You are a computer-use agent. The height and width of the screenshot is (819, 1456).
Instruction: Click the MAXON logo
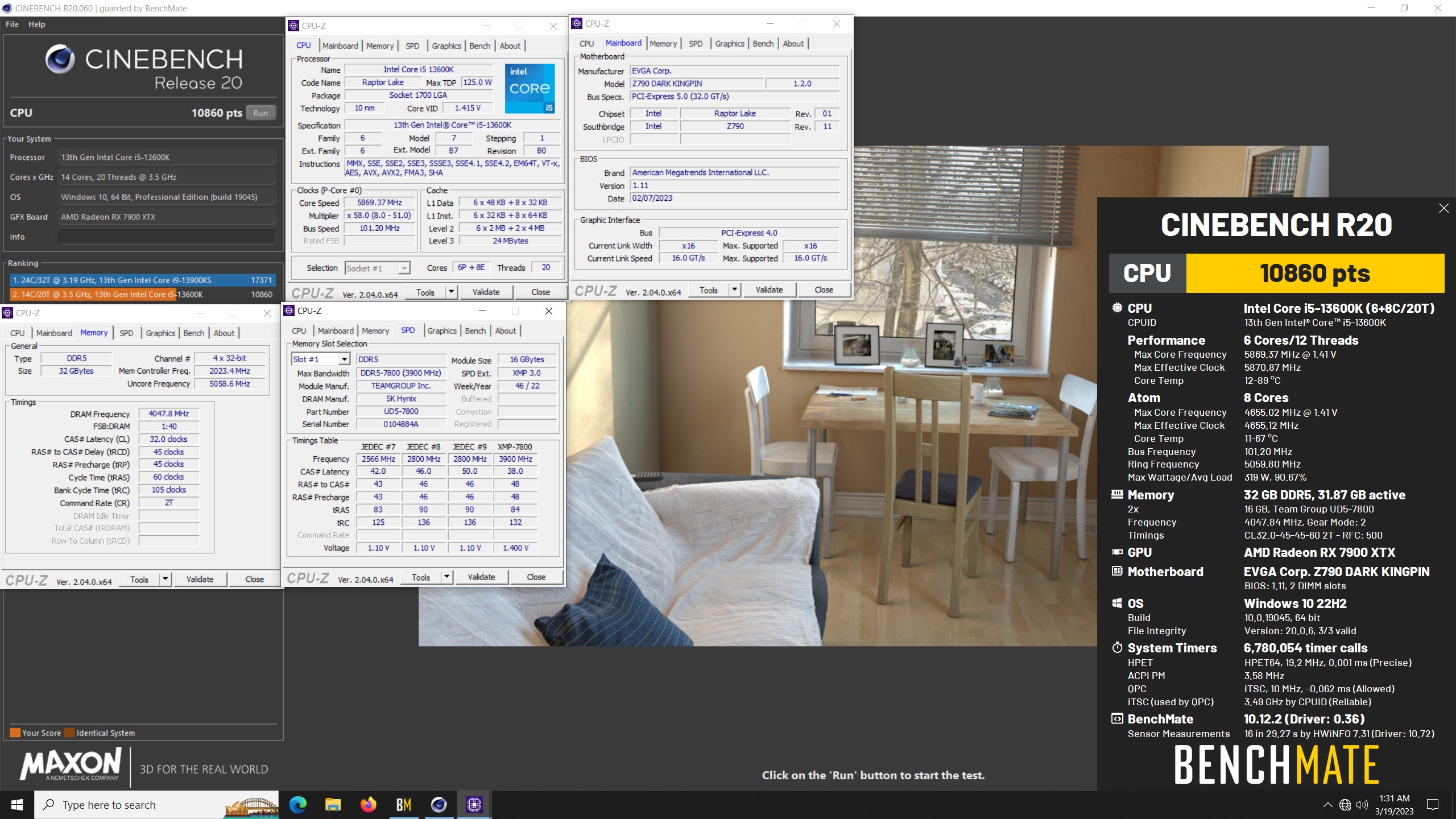pyautogui.click(x=71, y=764)
